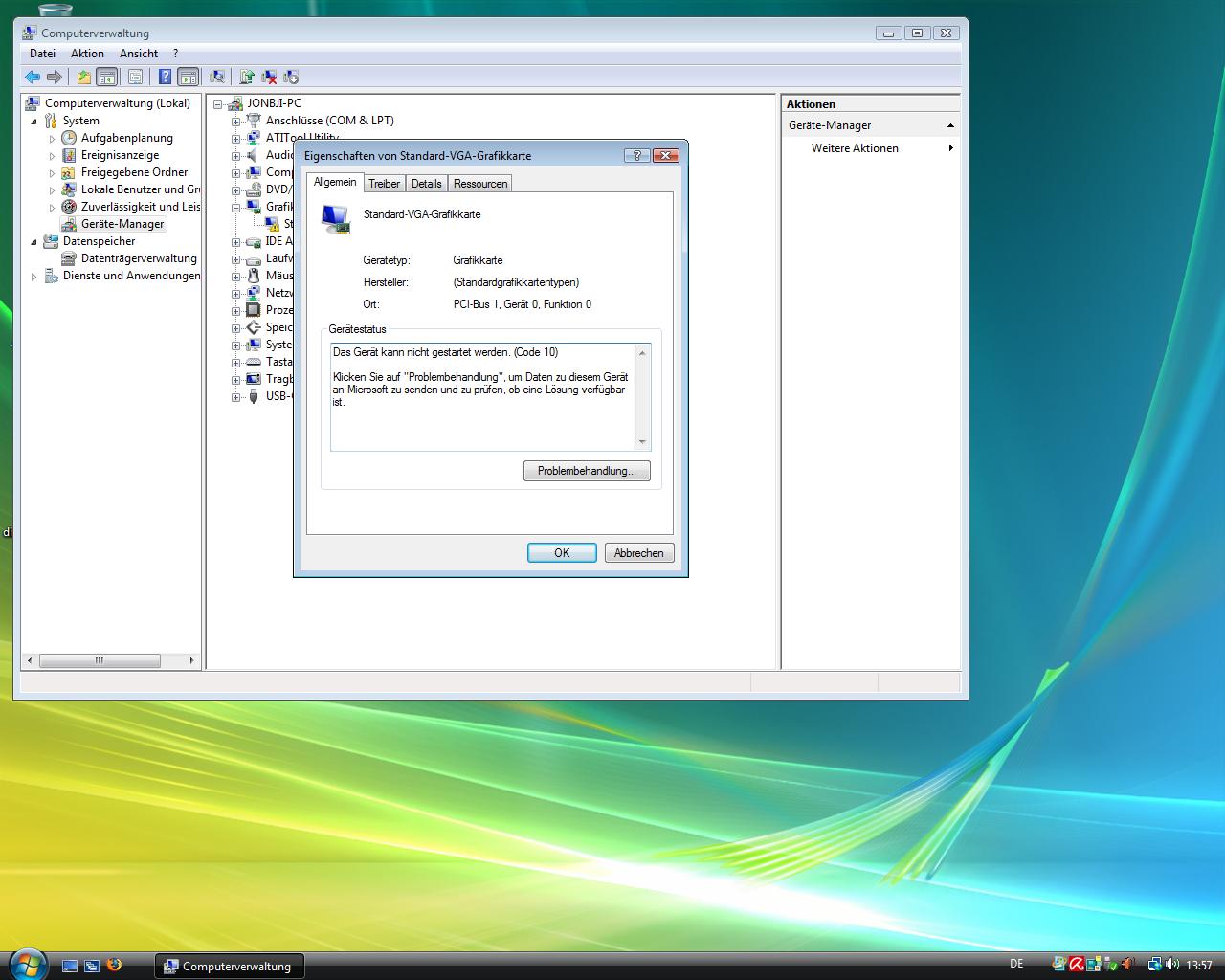Switch to the Ressourcen tab
Screen dimensions: 1225x980
(x=480, y=184)
